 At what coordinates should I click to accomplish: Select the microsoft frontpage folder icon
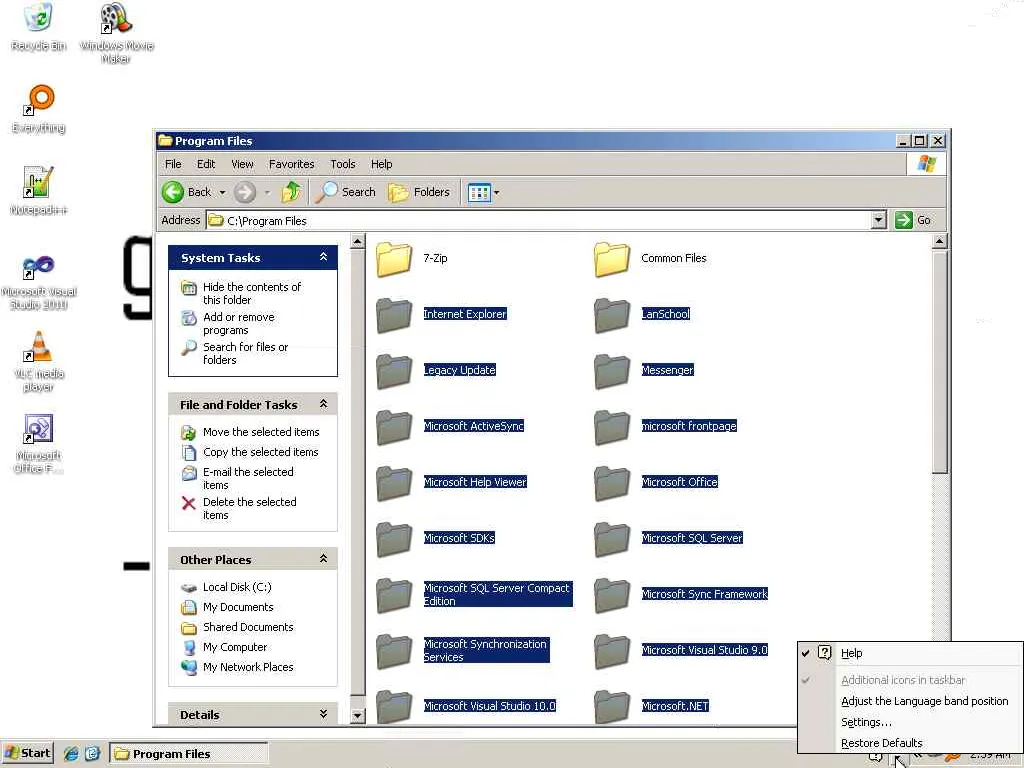point(612,428)
